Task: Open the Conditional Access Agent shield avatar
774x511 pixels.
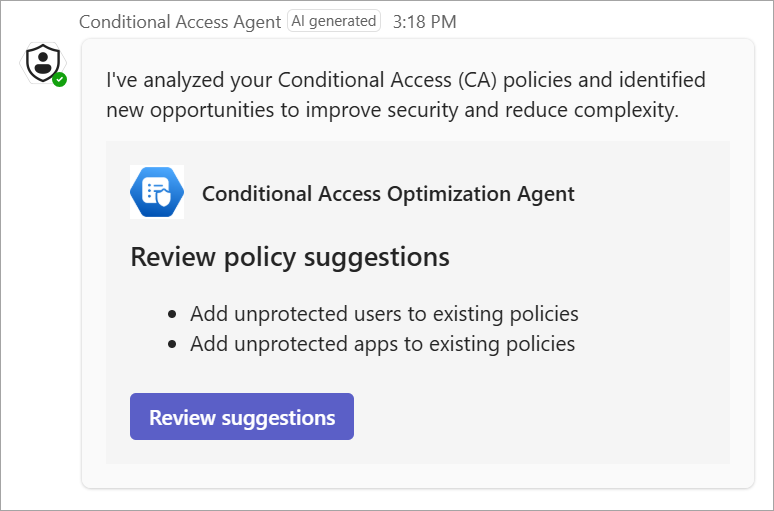Action: click(x=43, y=63)
